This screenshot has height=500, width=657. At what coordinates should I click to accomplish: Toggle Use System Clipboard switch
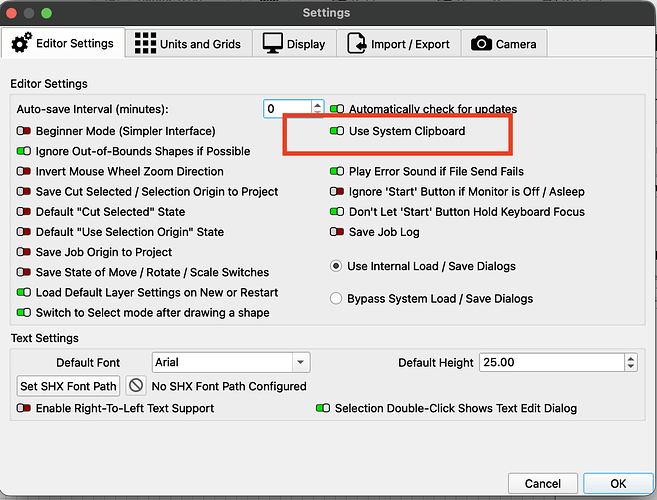click(x=337, y=131)
